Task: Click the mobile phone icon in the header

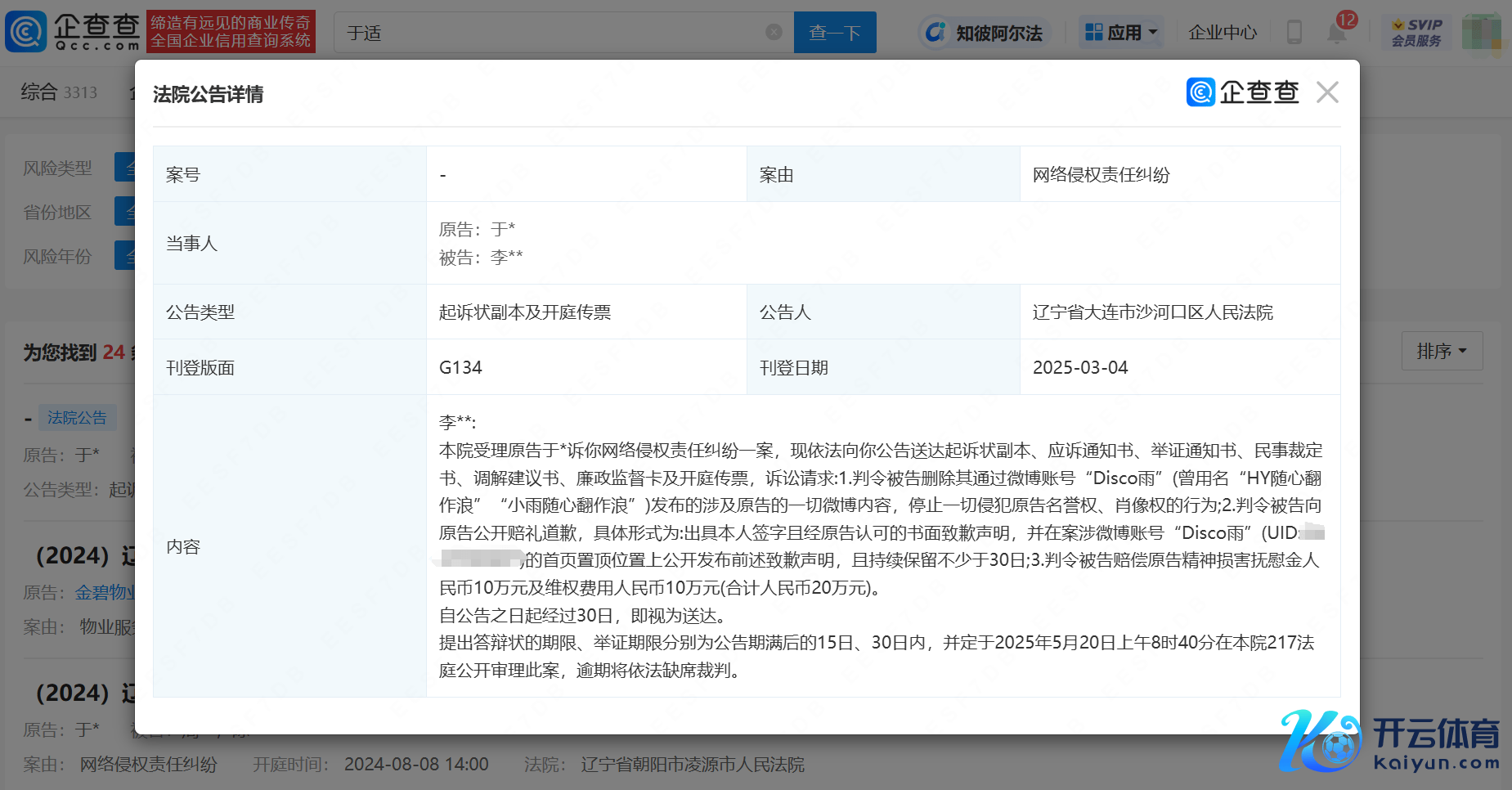Action: 1294,33
